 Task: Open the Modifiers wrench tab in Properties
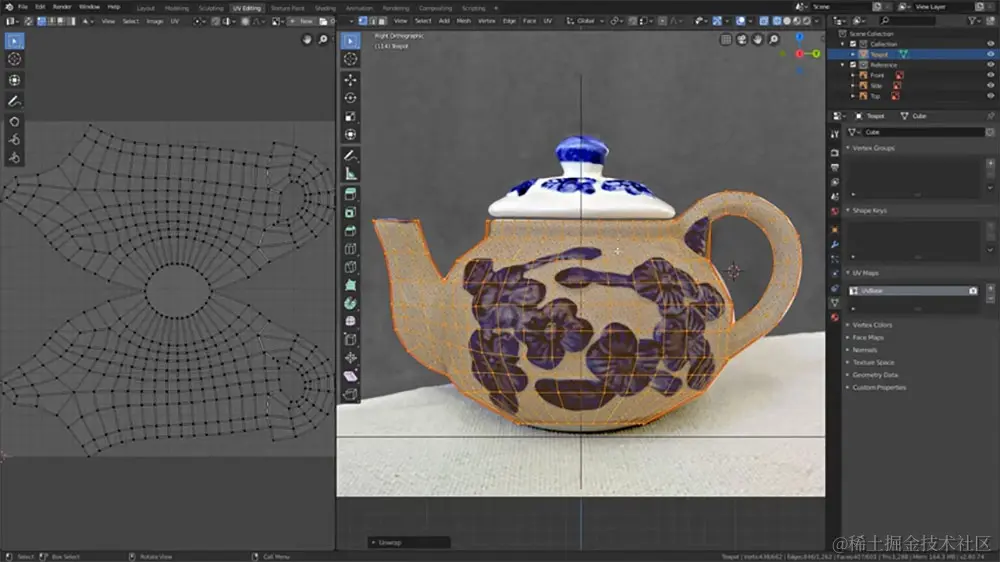tap(834, 244)
